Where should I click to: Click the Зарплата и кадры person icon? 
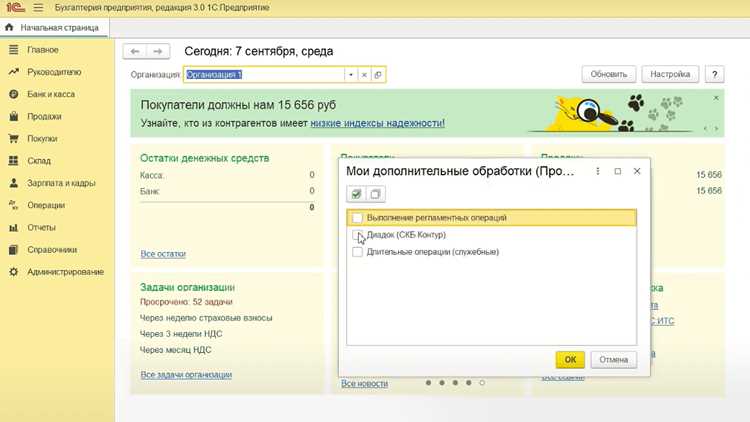pyautogui.click(x=13, y=183)
